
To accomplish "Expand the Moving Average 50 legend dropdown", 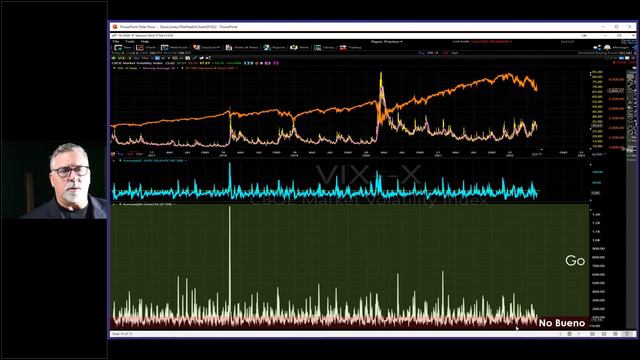I will pyautogui.click(x=160, y=68).
